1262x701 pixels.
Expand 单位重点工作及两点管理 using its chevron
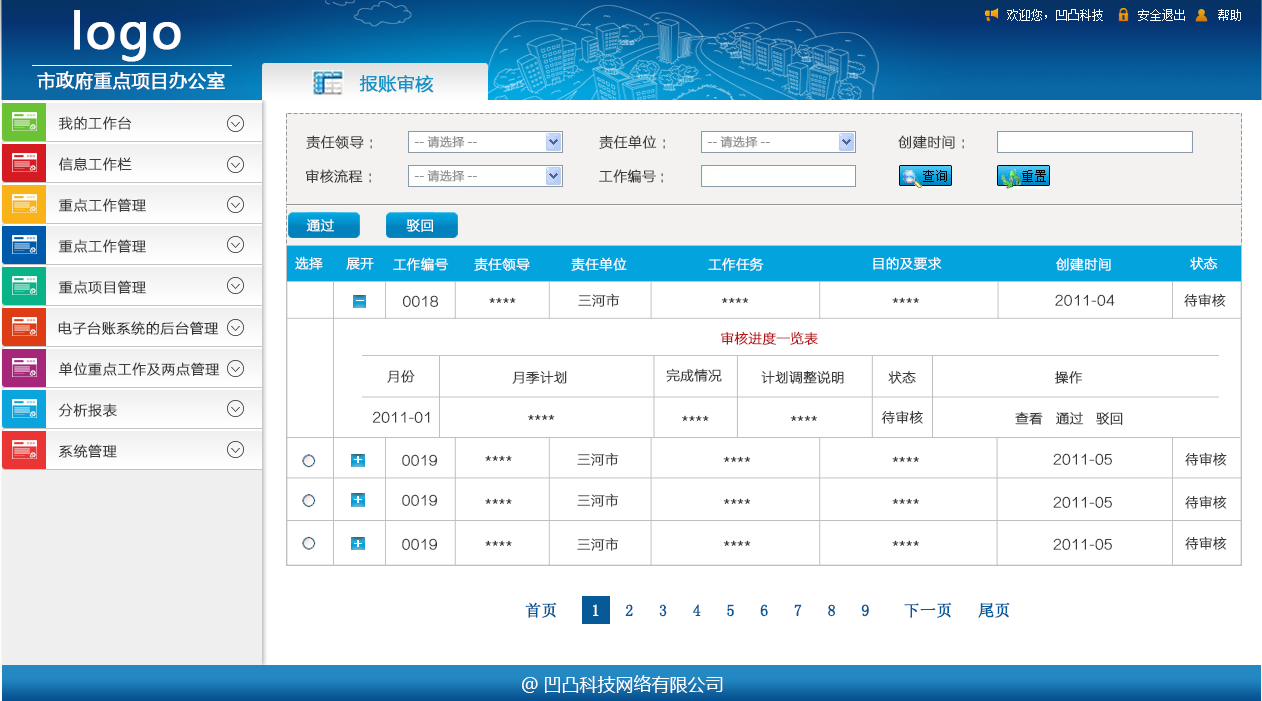(x=236, y=368)
